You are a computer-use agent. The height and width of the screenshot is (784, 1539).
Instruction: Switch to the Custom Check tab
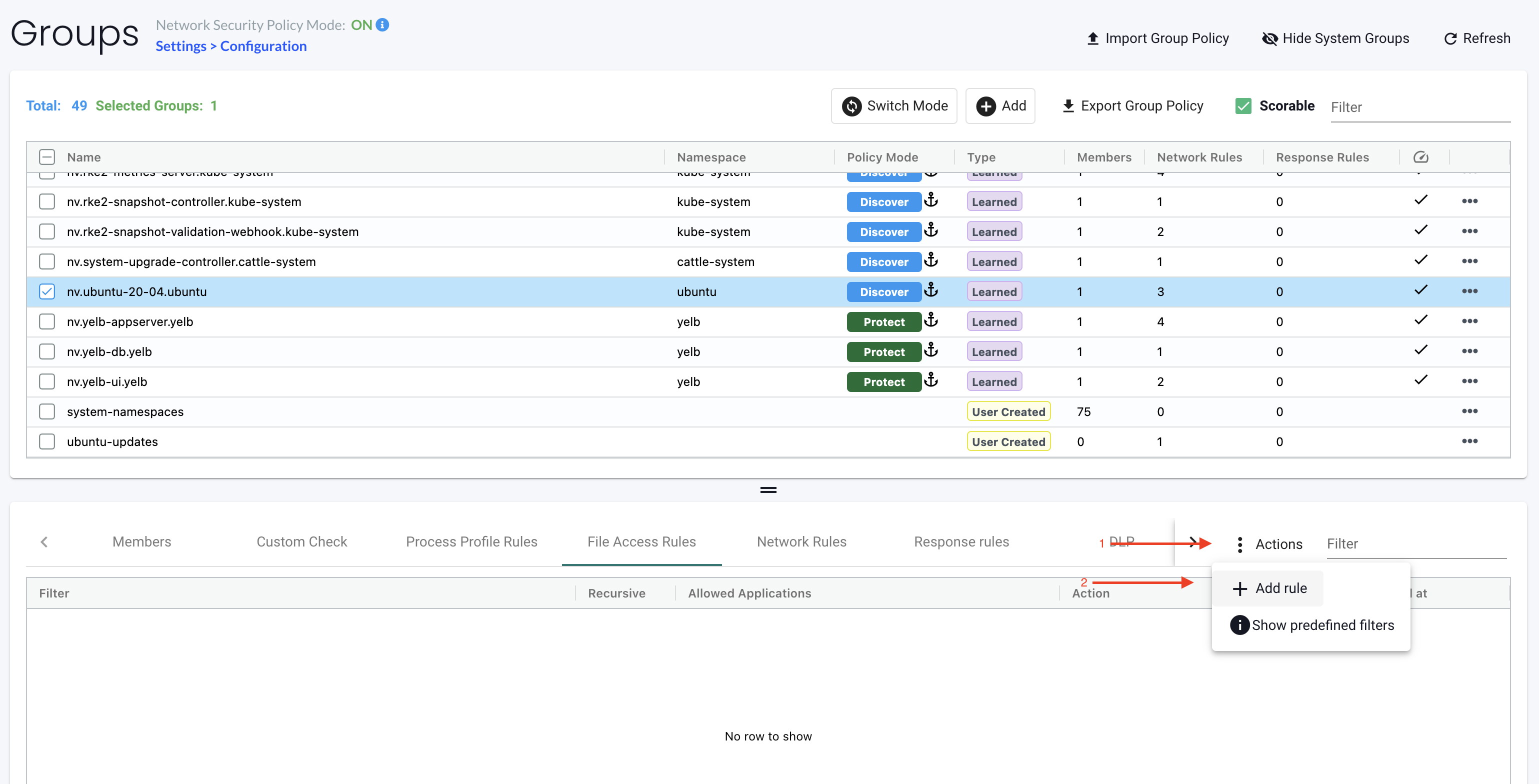(x=301, y=541)
